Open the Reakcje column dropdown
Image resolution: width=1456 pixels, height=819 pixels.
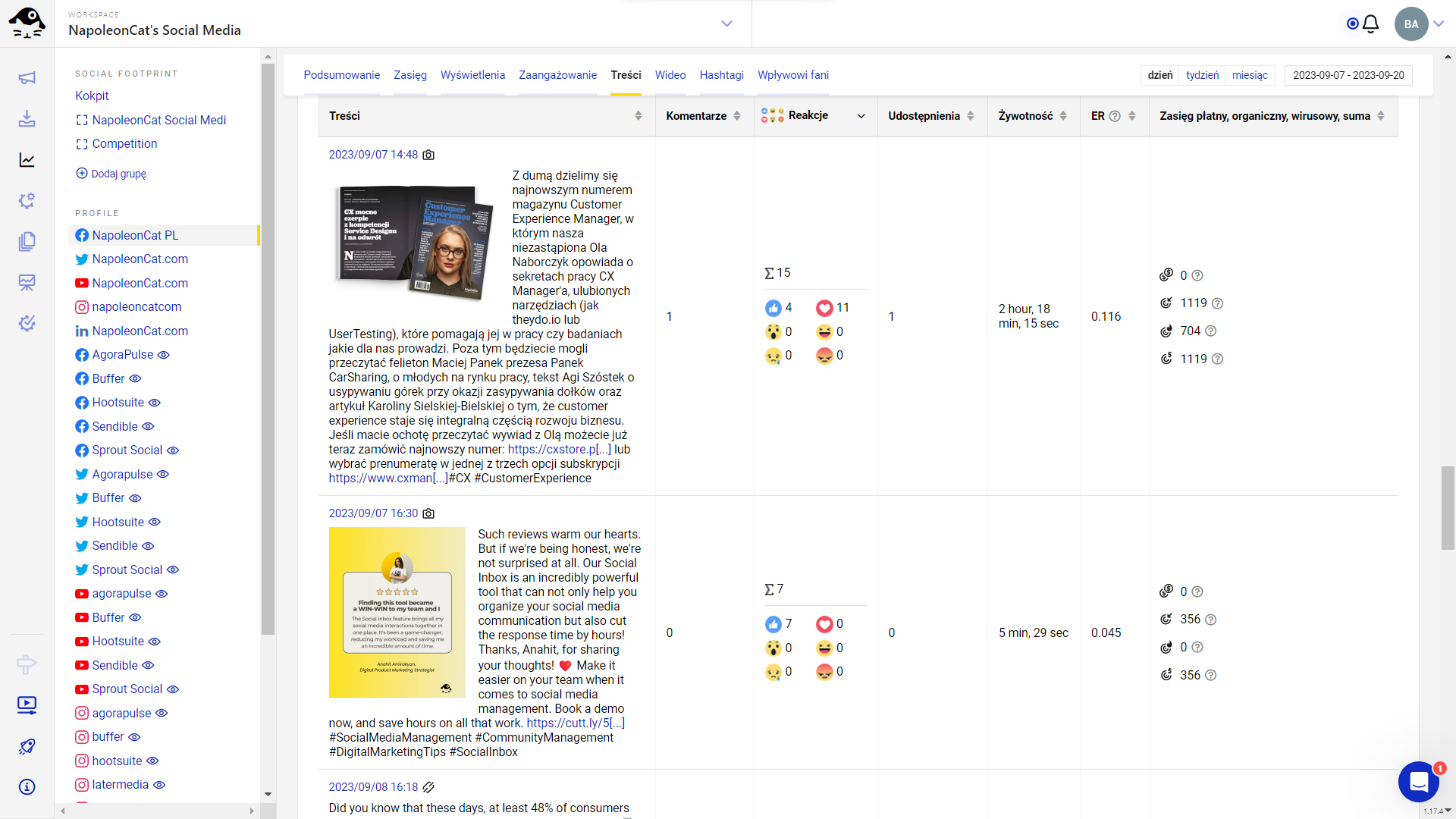(861, 116)
